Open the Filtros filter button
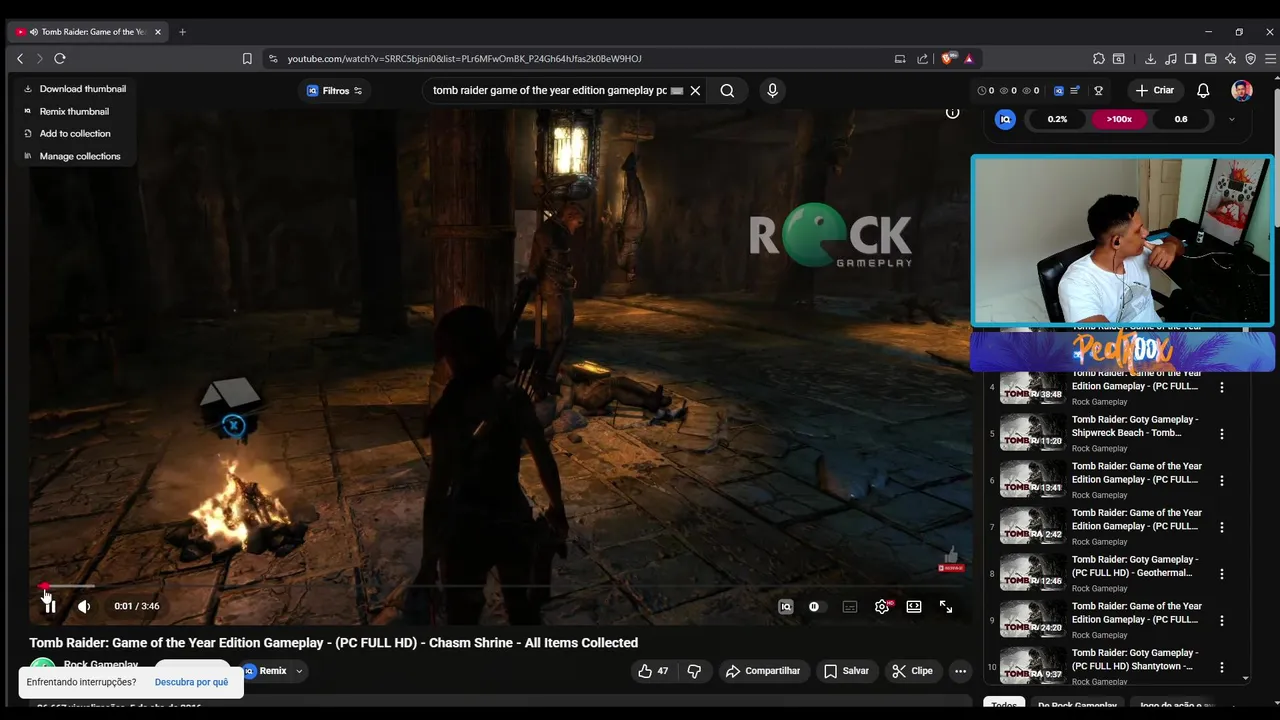This screenshot has height=720, width=1280. tap(334, 91)
